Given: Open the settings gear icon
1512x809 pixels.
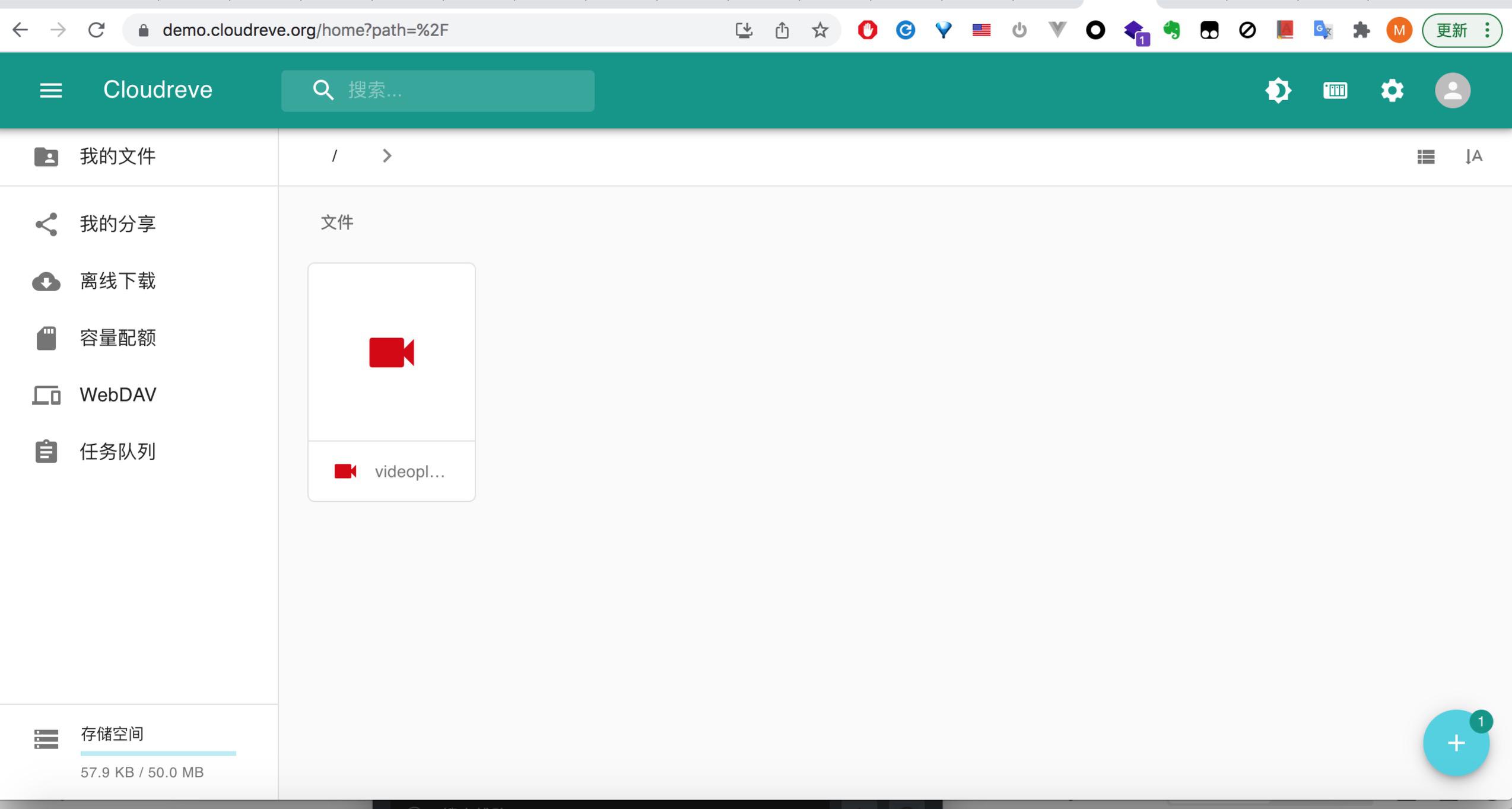Looking at the screenshot, I should coord(1392,90).
